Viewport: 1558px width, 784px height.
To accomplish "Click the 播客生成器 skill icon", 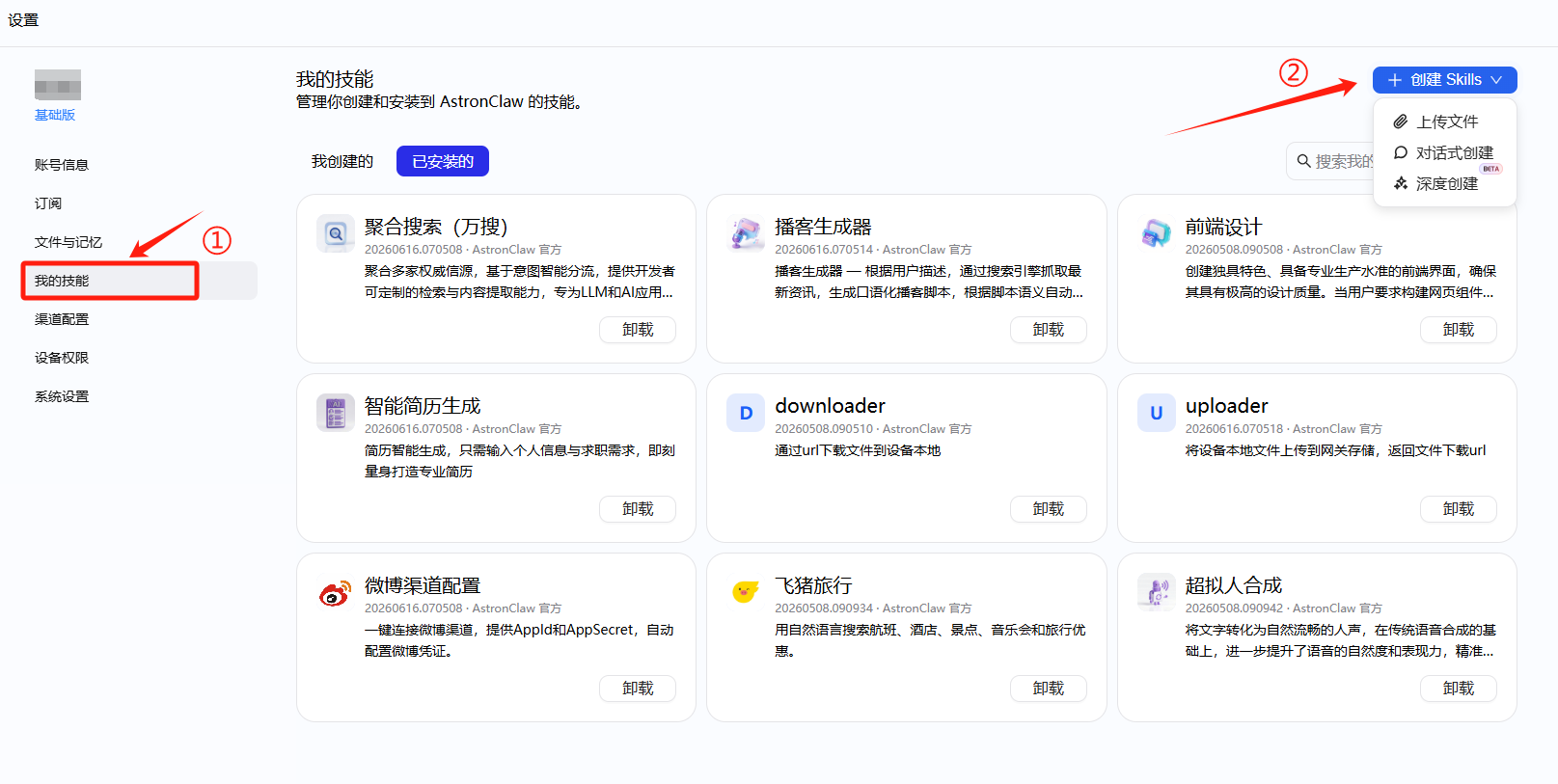I will [746, 233].
